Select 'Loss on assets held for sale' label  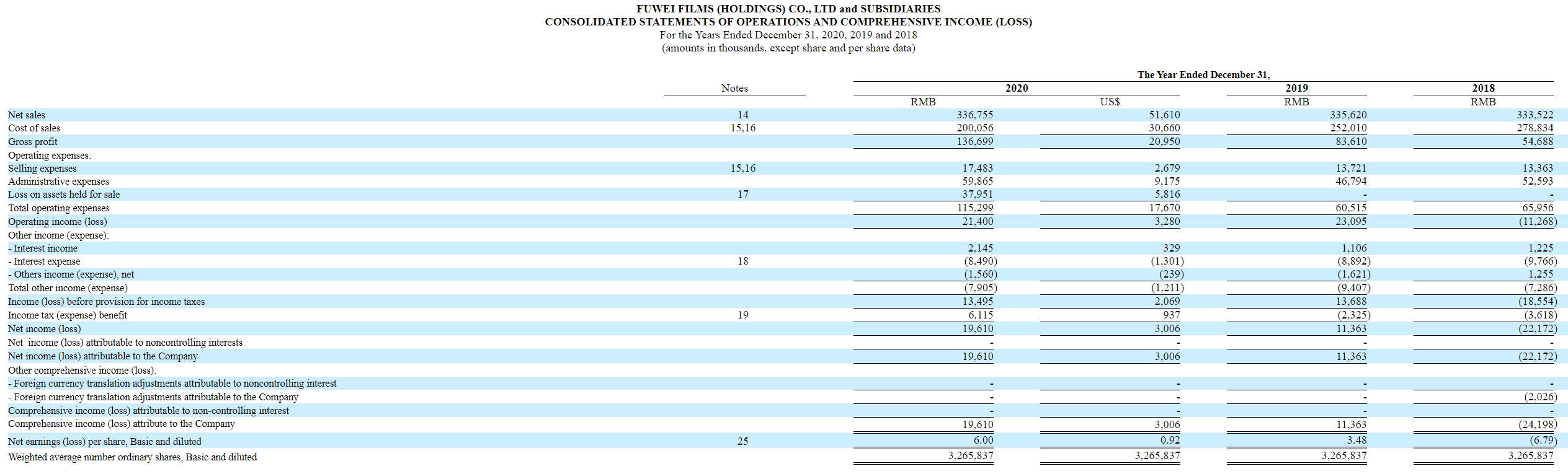64,195
